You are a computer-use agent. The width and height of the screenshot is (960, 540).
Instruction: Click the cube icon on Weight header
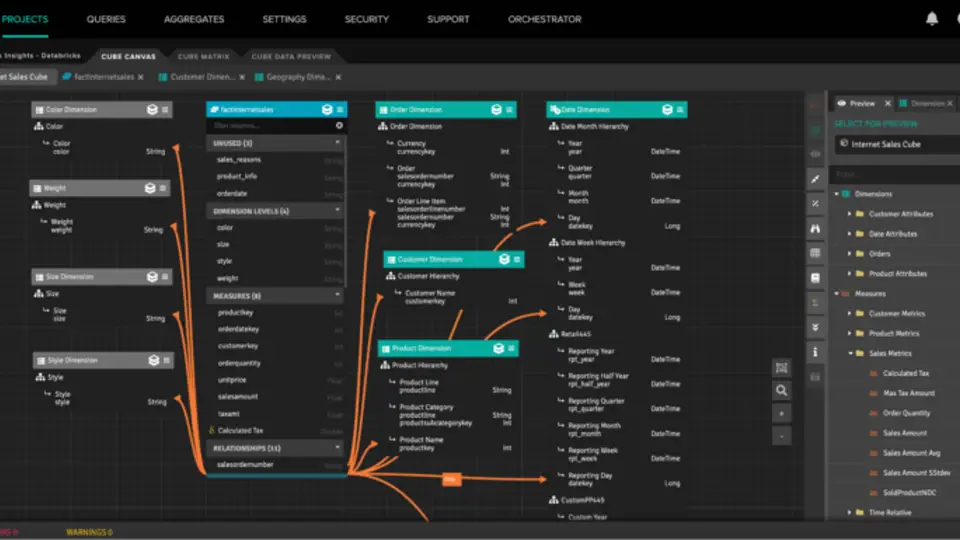(150, 188)
